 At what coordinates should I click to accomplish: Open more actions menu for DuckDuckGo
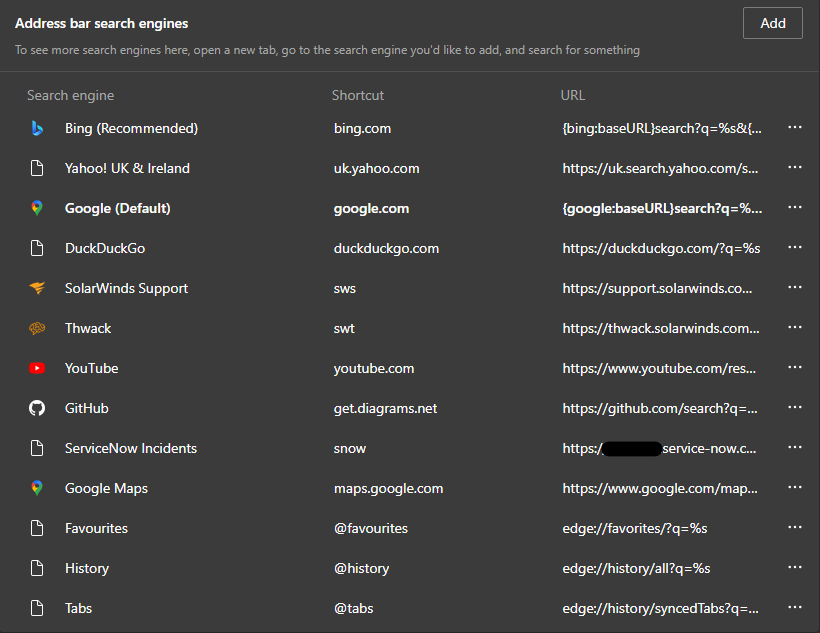[794, 247]
